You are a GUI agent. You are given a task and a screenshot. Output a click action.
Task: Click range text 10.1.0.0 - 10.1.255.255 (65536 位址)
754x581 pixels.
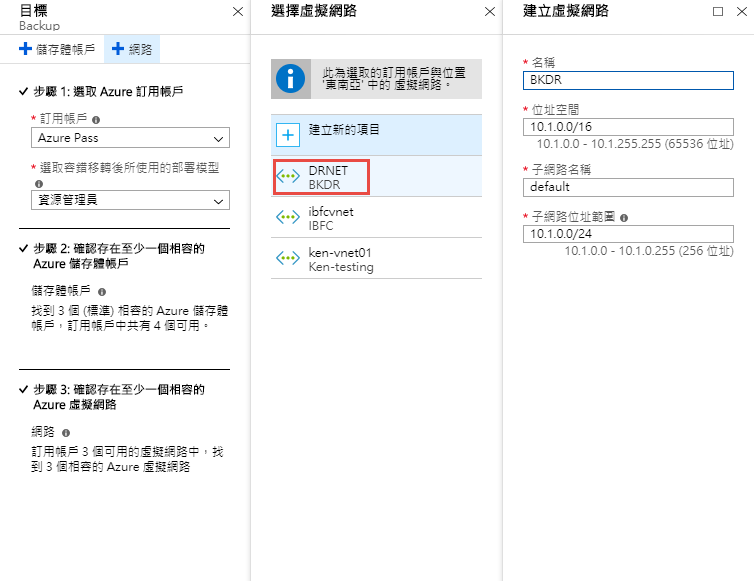click(635, 144)
